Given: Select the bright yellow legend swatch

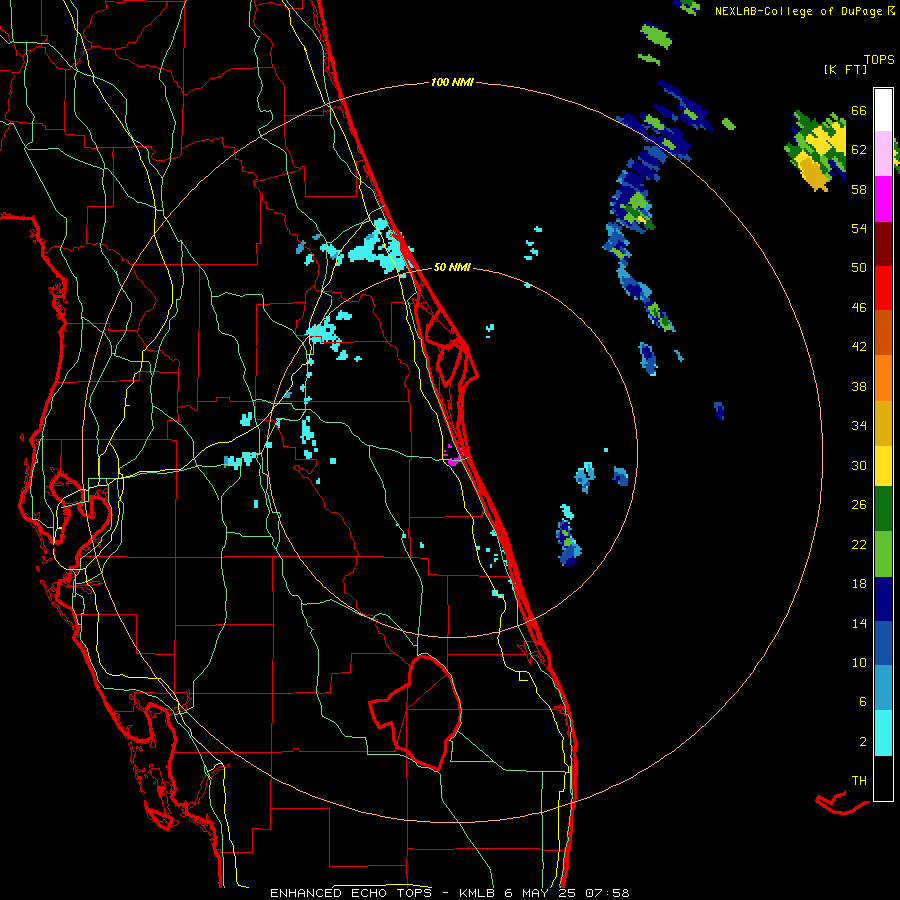Looking at the screenshot, I should pyautogui.click(x=883, y=465).
